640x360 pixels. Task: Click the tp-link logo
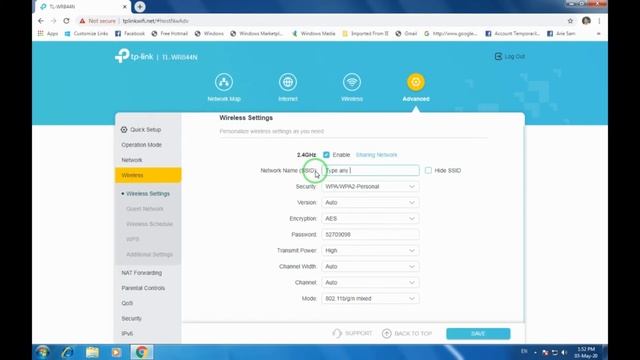coord(134,56)
